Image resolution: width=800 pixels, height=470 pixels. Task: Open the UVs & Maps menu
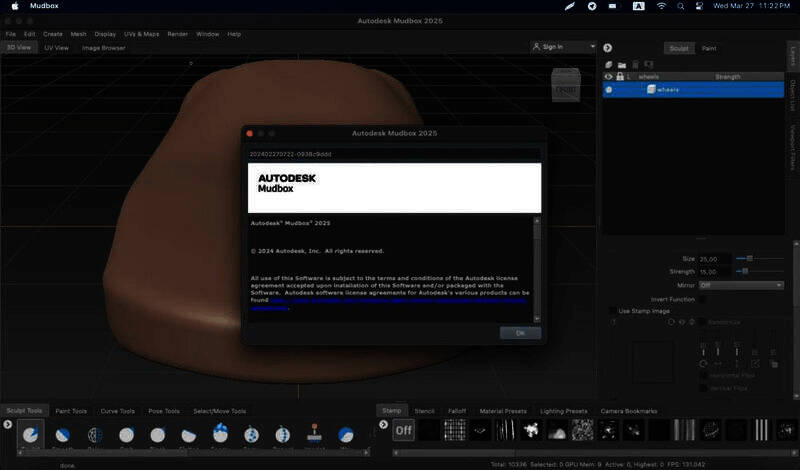tap(141, 34)
